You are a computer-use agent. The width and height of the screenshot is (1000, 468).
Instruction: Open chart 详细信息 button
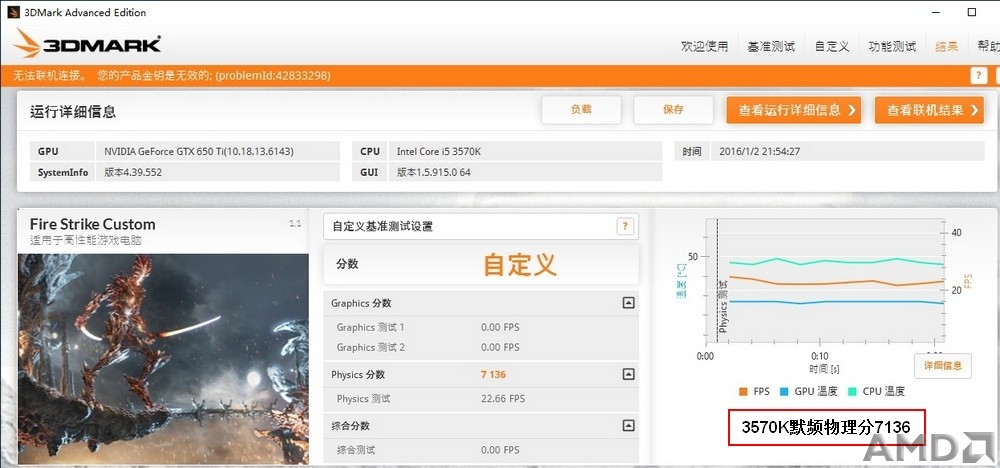coord(943,366)
